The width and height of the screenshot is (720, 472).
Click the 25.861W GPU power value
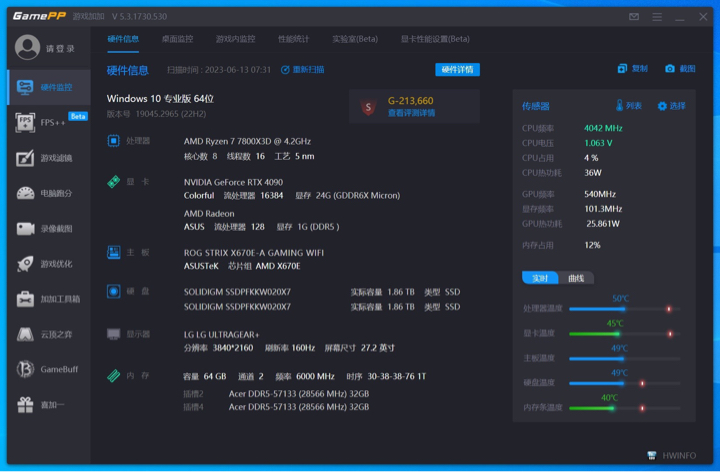click(x=602, y=224)
